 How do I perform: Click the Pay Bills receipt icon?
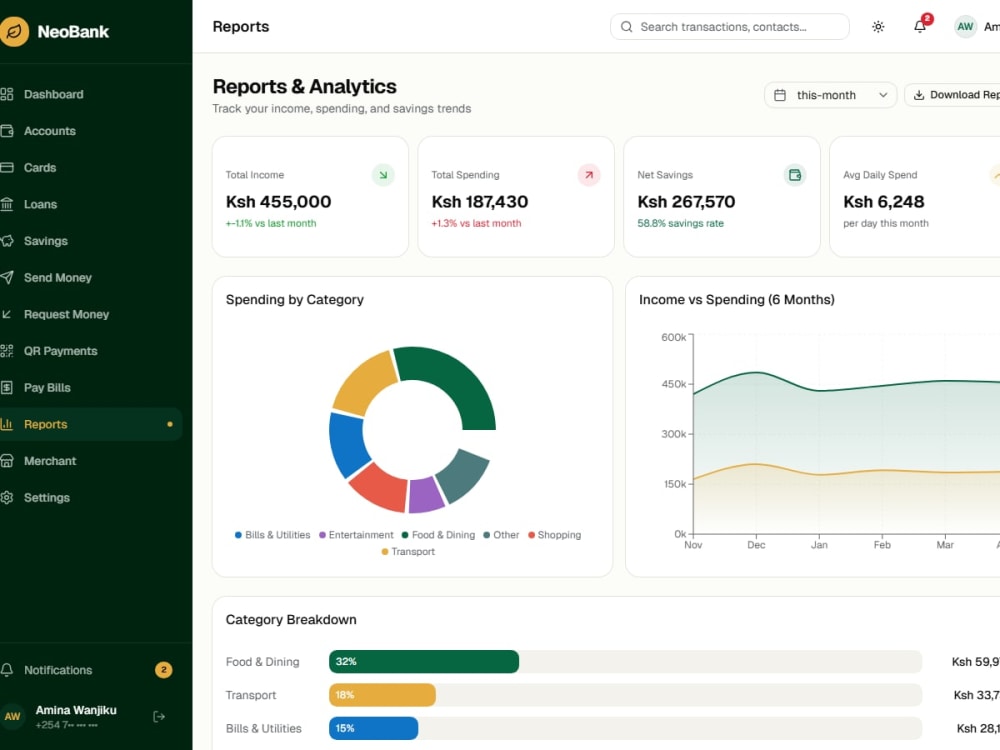pos(6,388)
